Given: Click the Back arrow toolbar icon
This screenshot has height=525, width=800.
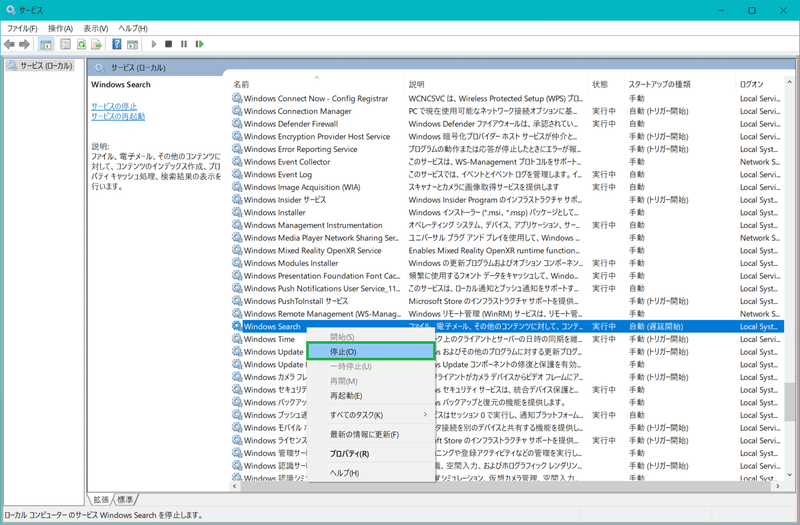Looking at the screenshot, I should [9, 44].
